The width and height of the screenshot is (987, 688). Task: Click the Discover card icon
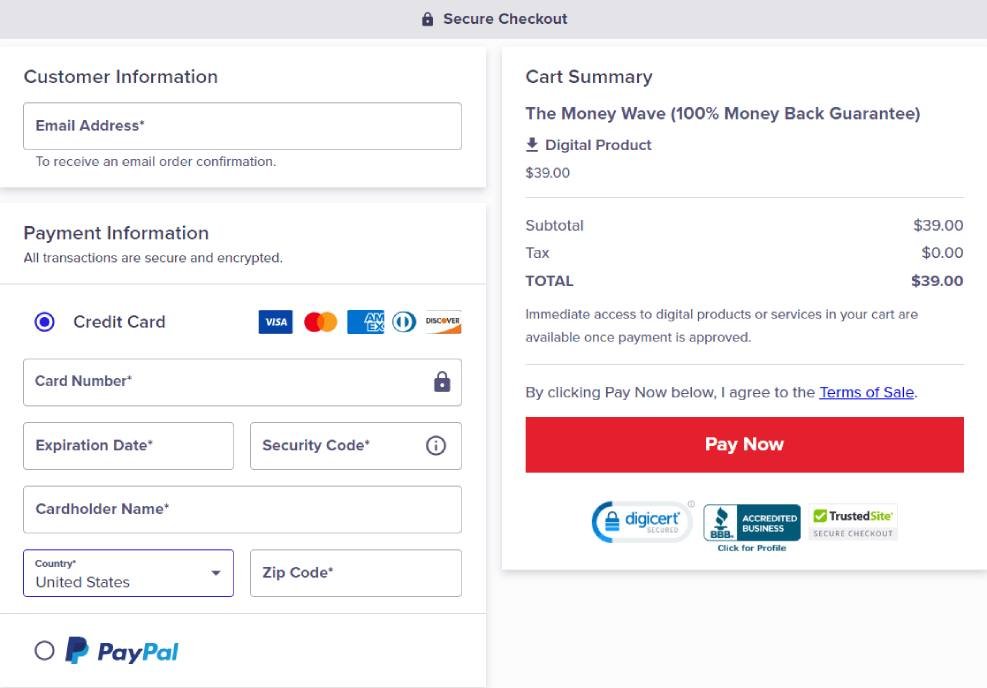[443, 321]
